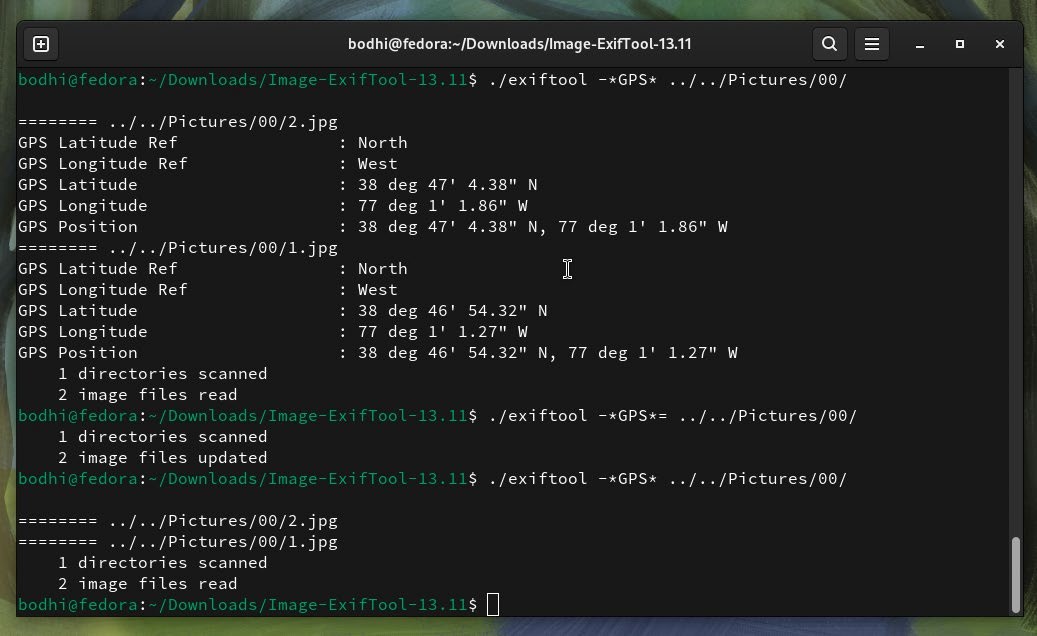The width and height of the screenshot is (1037, 636).
Task: Click the third command './exiftool -*GPS*' after the update
Action: (x=668, y=479)
